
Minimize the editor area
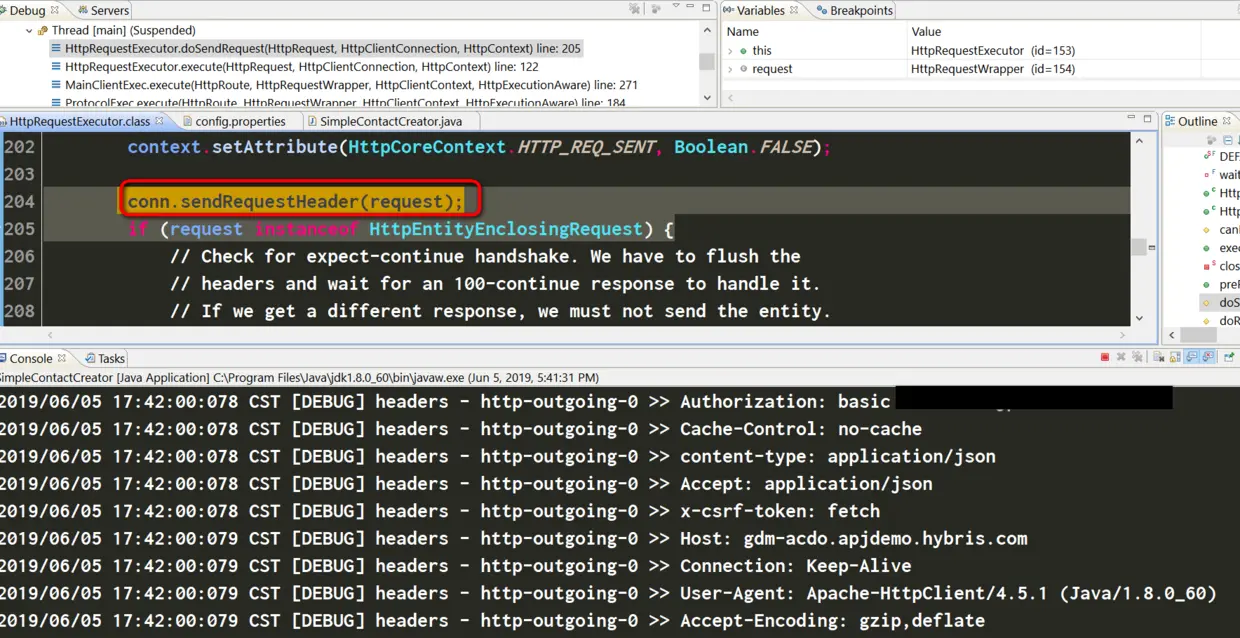pos(1131,117)
